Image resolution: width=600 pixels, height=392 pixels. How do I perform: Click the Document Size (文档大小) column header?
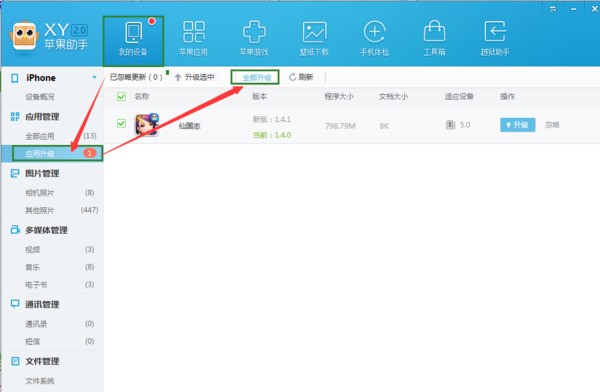coord(393,96)
